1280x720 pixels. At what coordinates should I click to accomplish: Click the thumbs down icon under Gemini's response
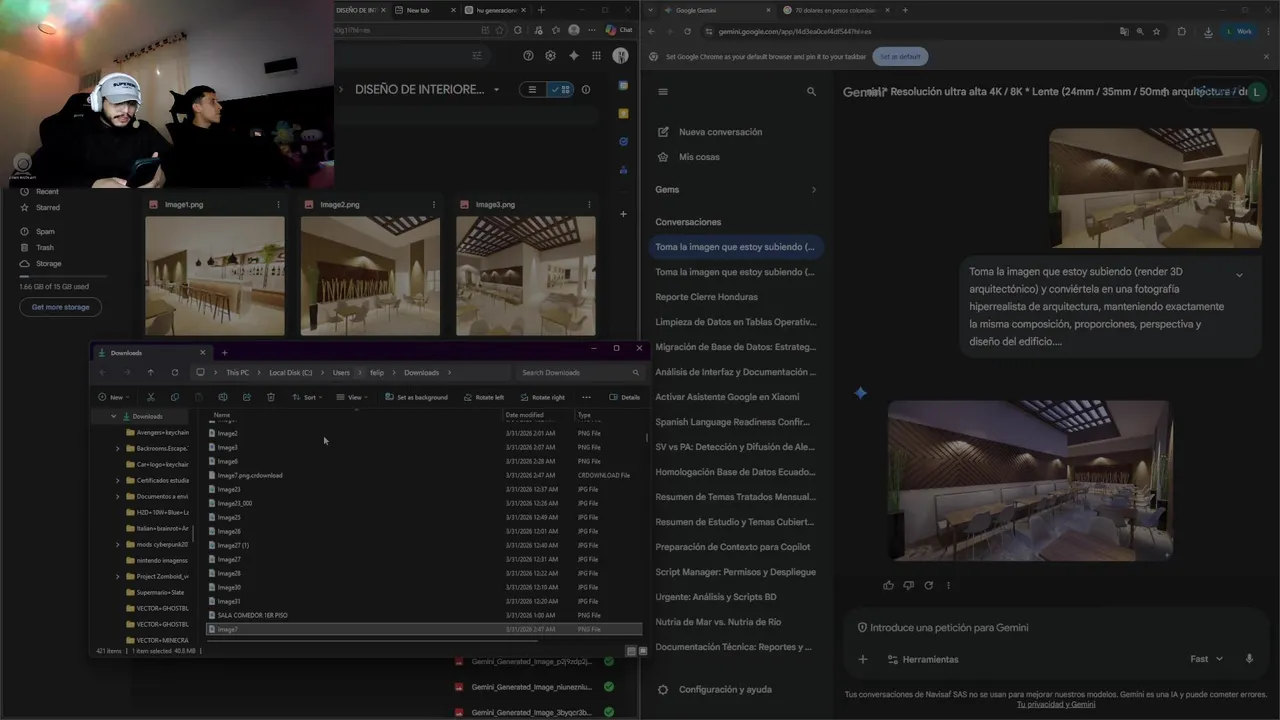[x=908, y=585]
